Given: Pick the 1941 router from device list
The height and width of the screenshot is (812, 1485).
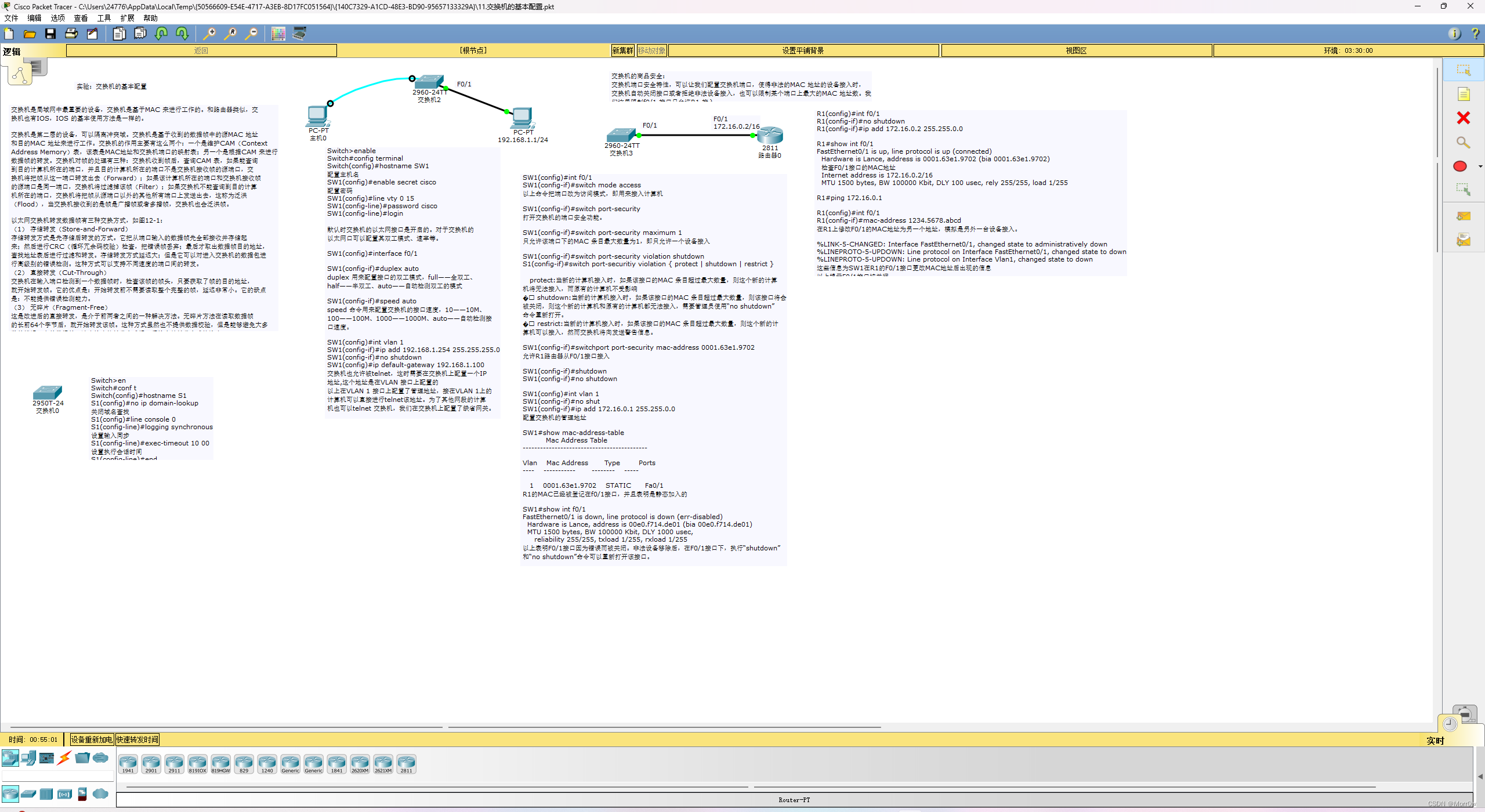Looking at the screenshot, I should [x=128, y=764].
